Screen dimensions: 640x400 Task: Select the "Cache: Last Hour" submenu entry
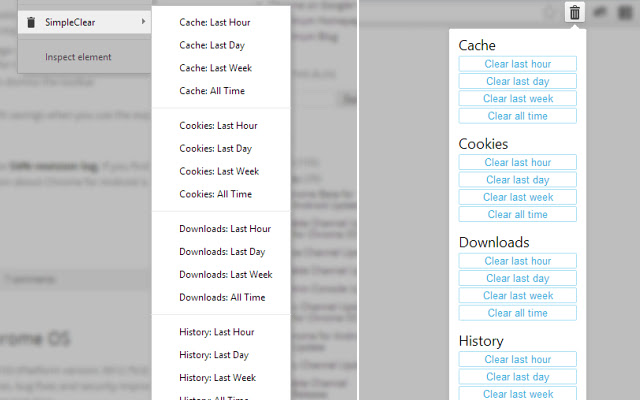click(x=215, y=22)
